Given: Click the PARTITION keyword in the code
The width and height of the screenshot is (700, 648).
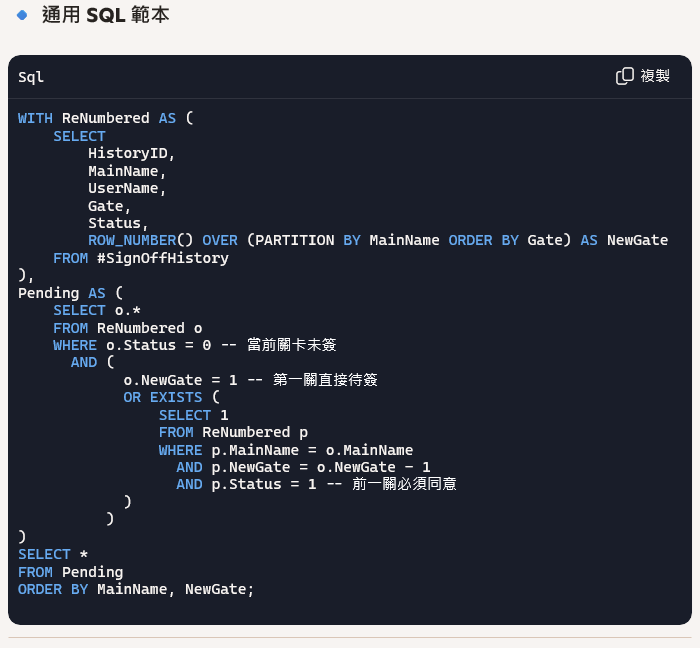Looking at the screenshot, I should 295,241.
